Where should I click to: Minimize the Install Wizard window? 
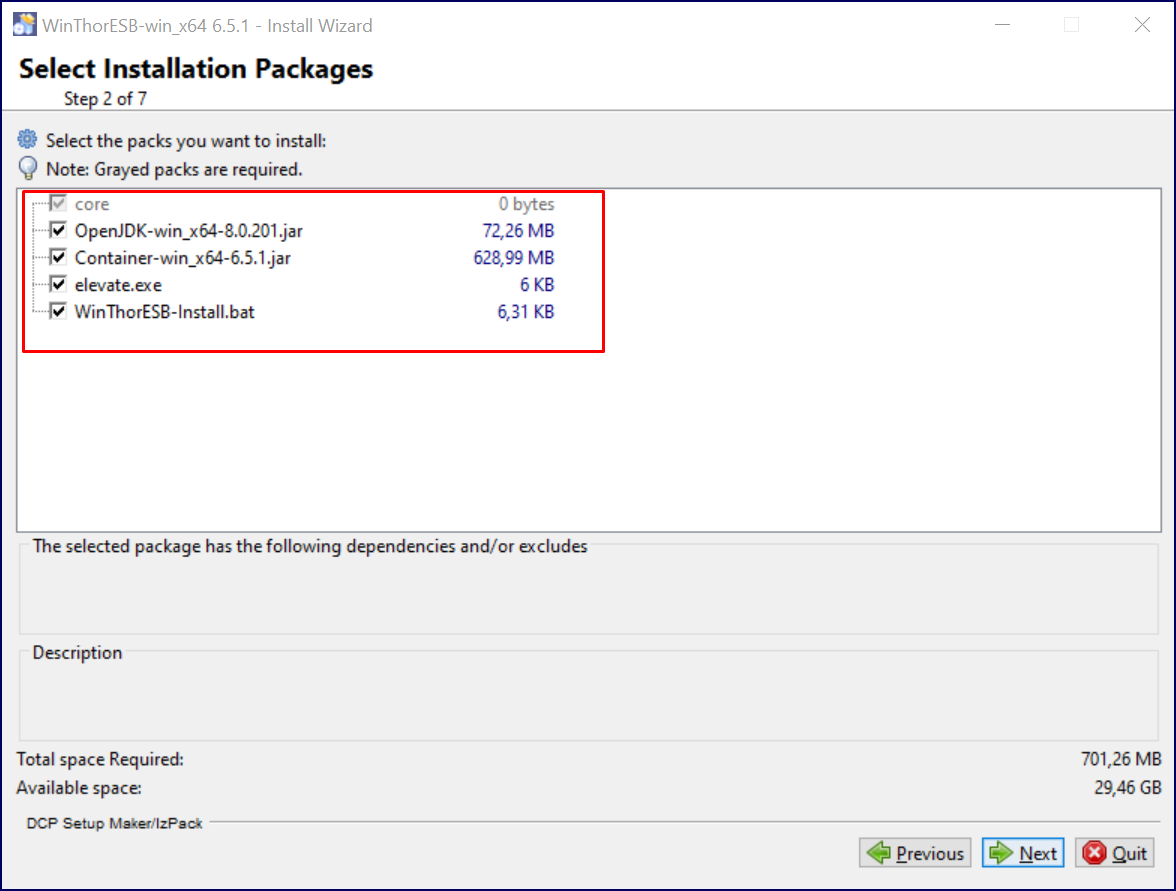click(x=1002, y=25)
